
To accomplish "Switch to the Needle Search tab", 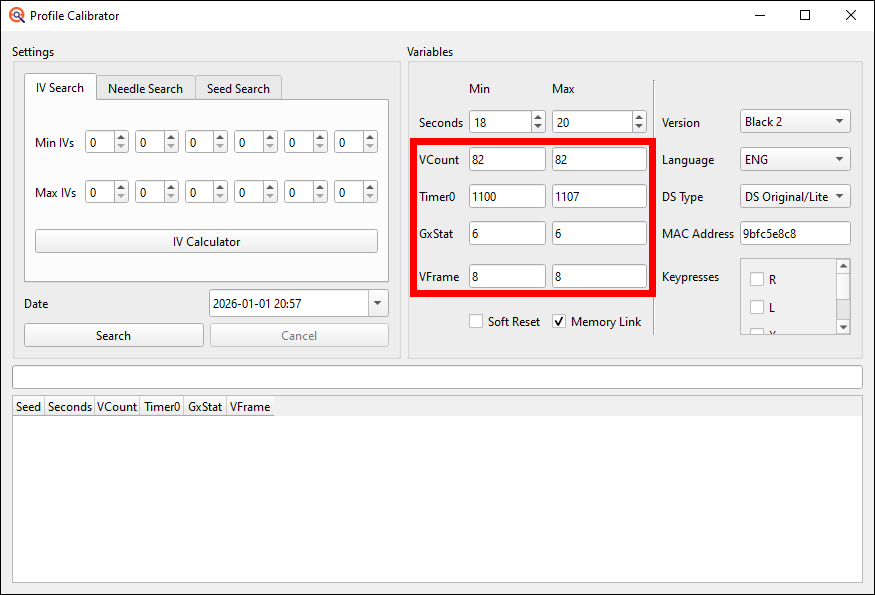I will pos(145,88).
